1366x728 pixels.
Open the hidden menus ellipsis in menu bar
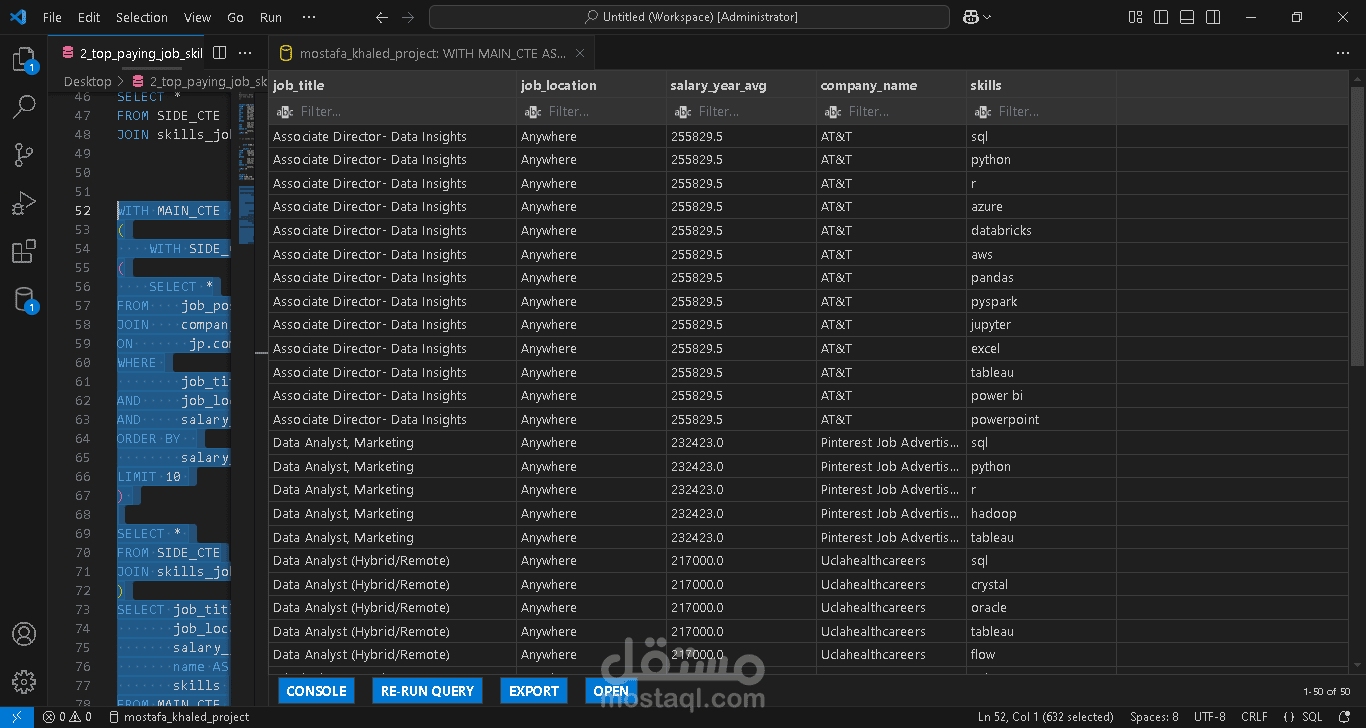pyautogui.click(x=309, y=17)
